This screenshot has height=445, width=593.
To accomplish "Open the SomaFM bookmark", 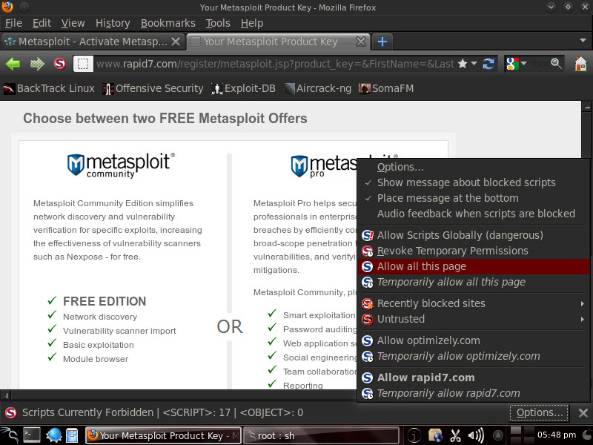I will coord(387,88).
